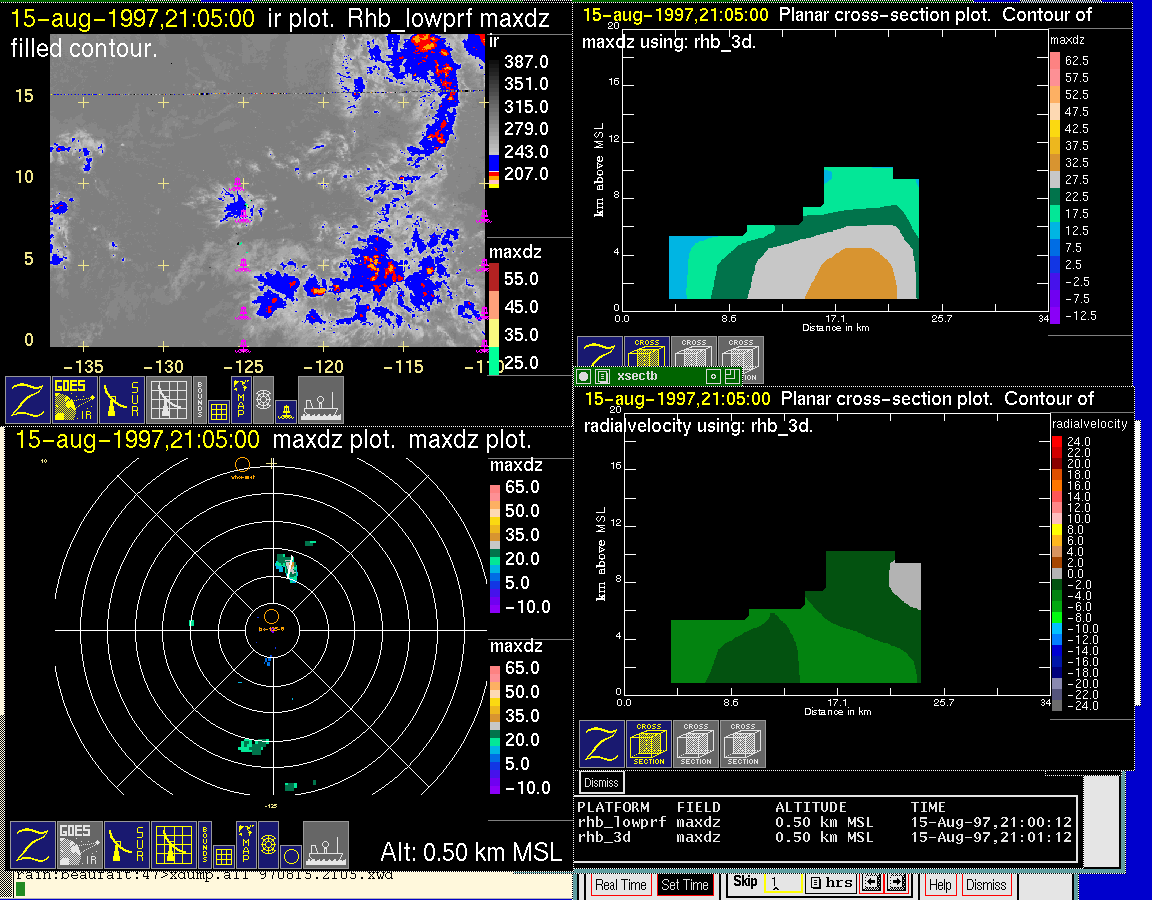Click the Skip value input field
The height and width of the screenshot is (900, 1152).
(x=783, y=884)
